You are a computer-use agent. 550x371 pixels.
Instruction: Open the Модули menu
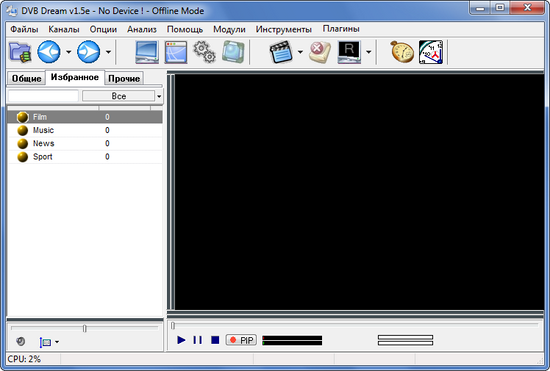click(229, 29)
